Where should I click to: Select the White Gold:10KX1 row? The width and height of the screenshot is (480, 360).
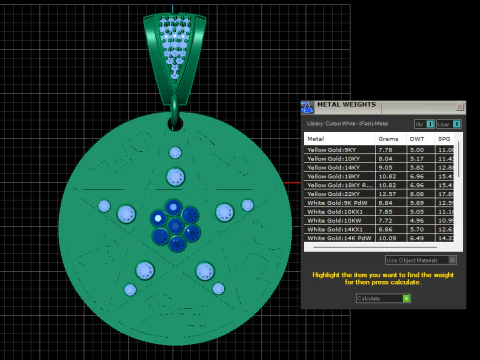(x=379, y=212)
